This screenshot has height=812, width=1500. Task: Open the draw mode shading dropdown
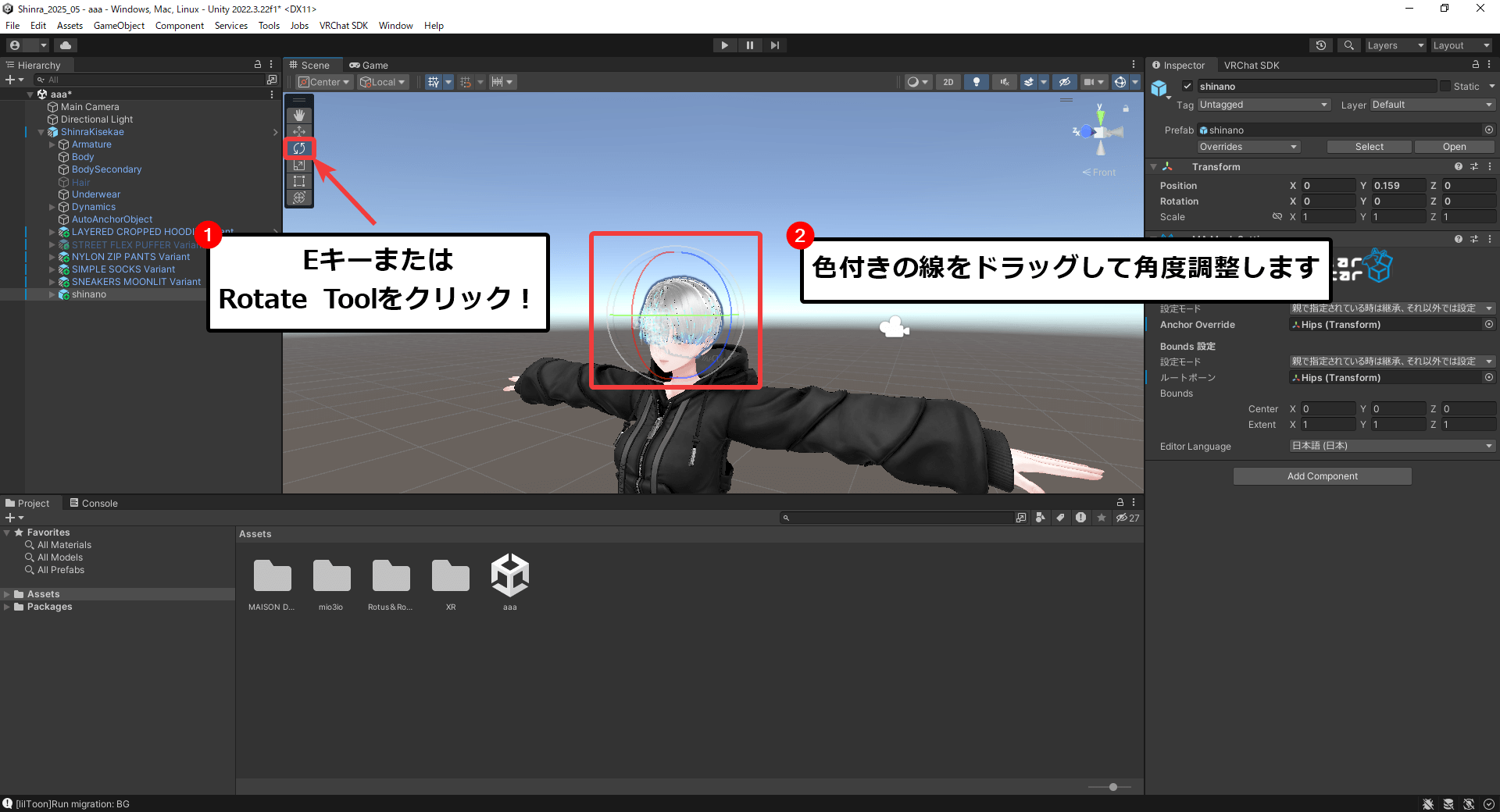coord(917,82)
